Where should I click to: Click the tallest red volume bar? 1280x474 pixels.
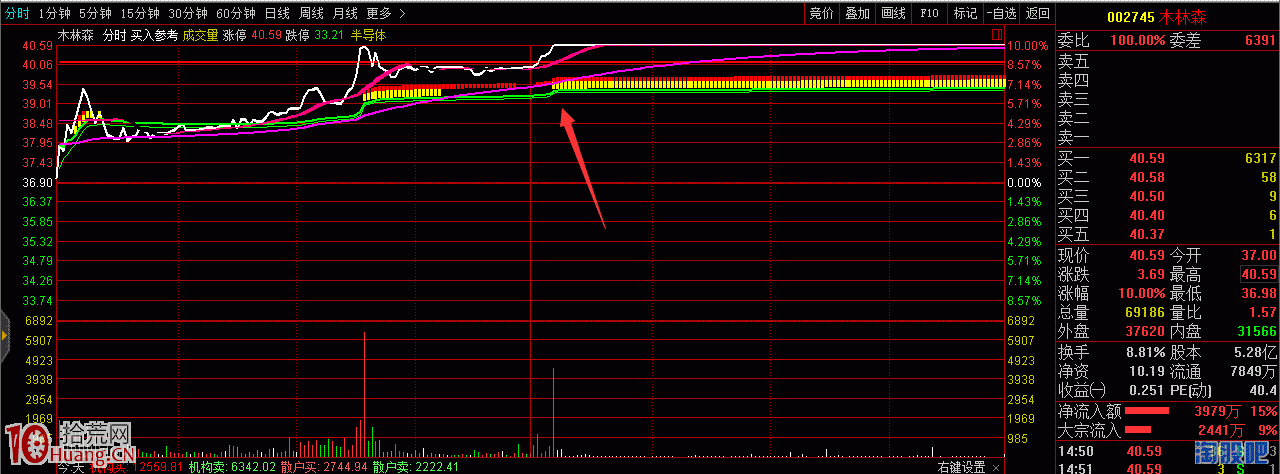(364, 395)
